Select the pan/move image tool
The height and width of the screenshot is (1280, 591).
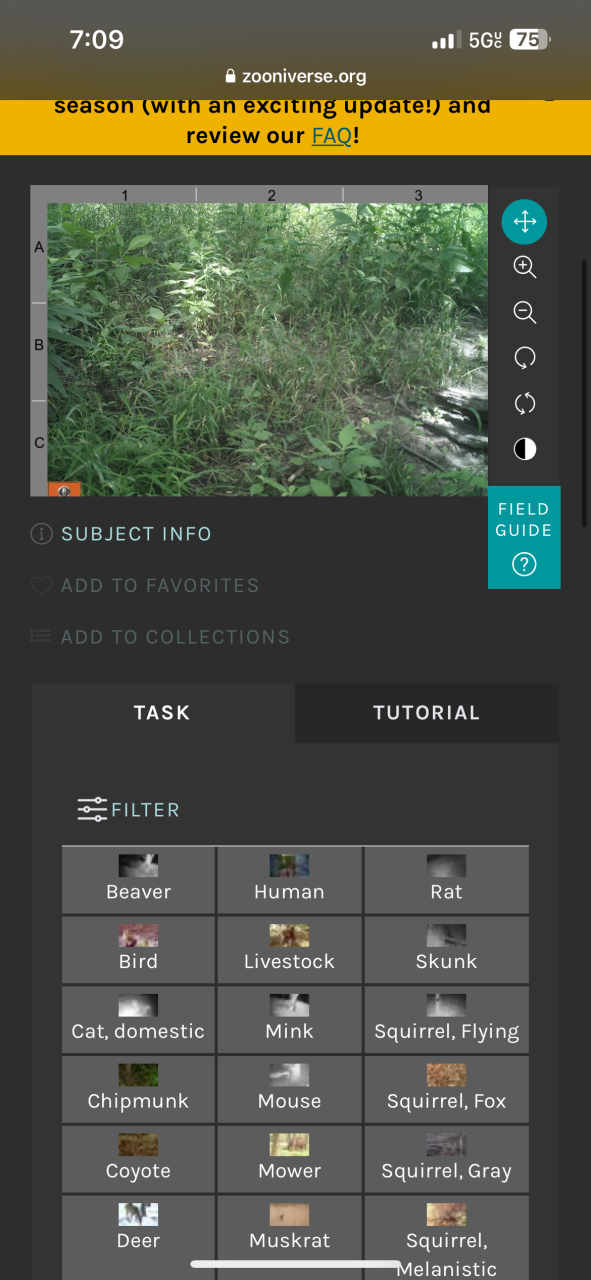[x=524, y=221]
